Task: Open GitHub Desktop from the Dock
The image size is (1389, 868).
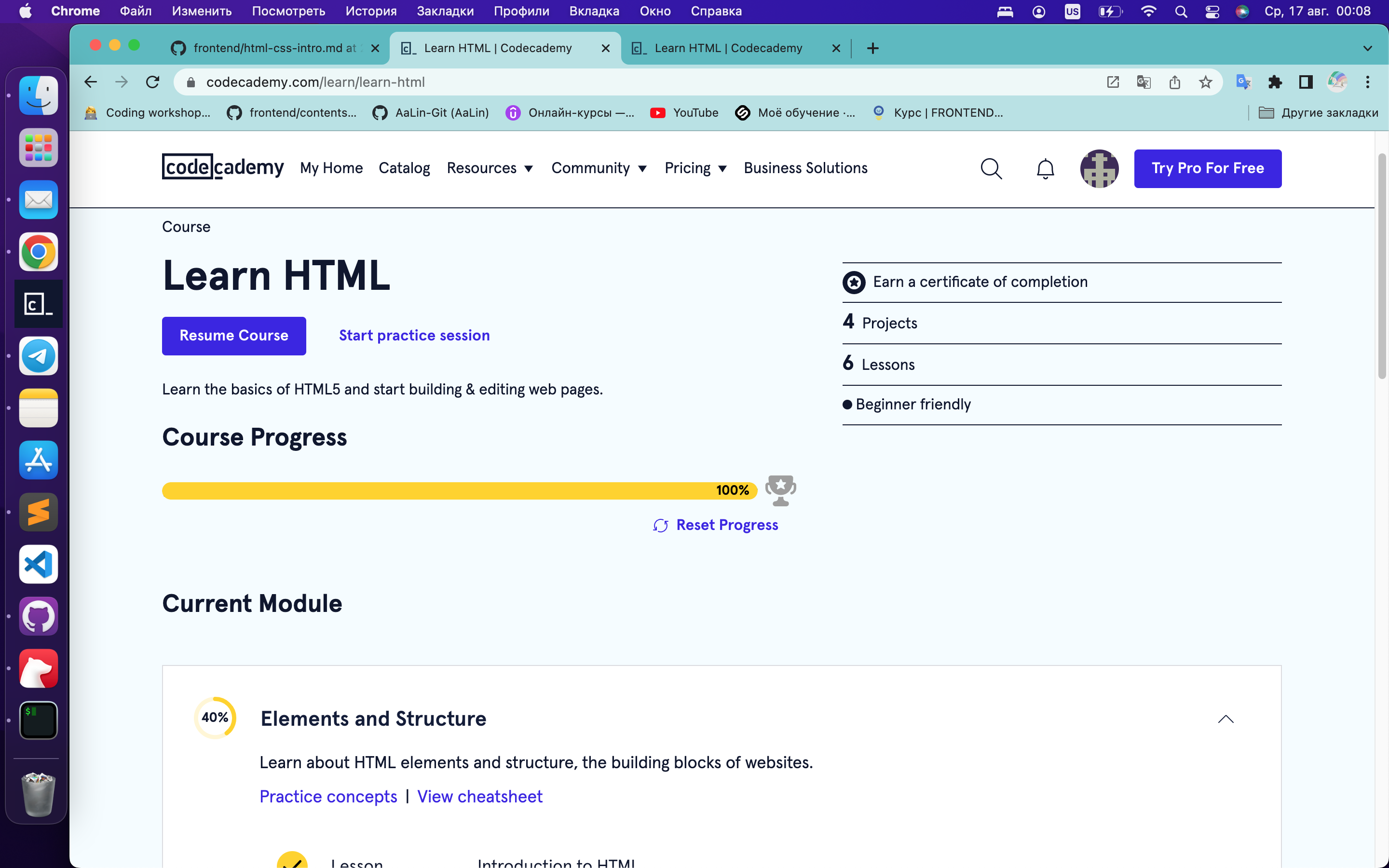Action: [x=39, y=617]
